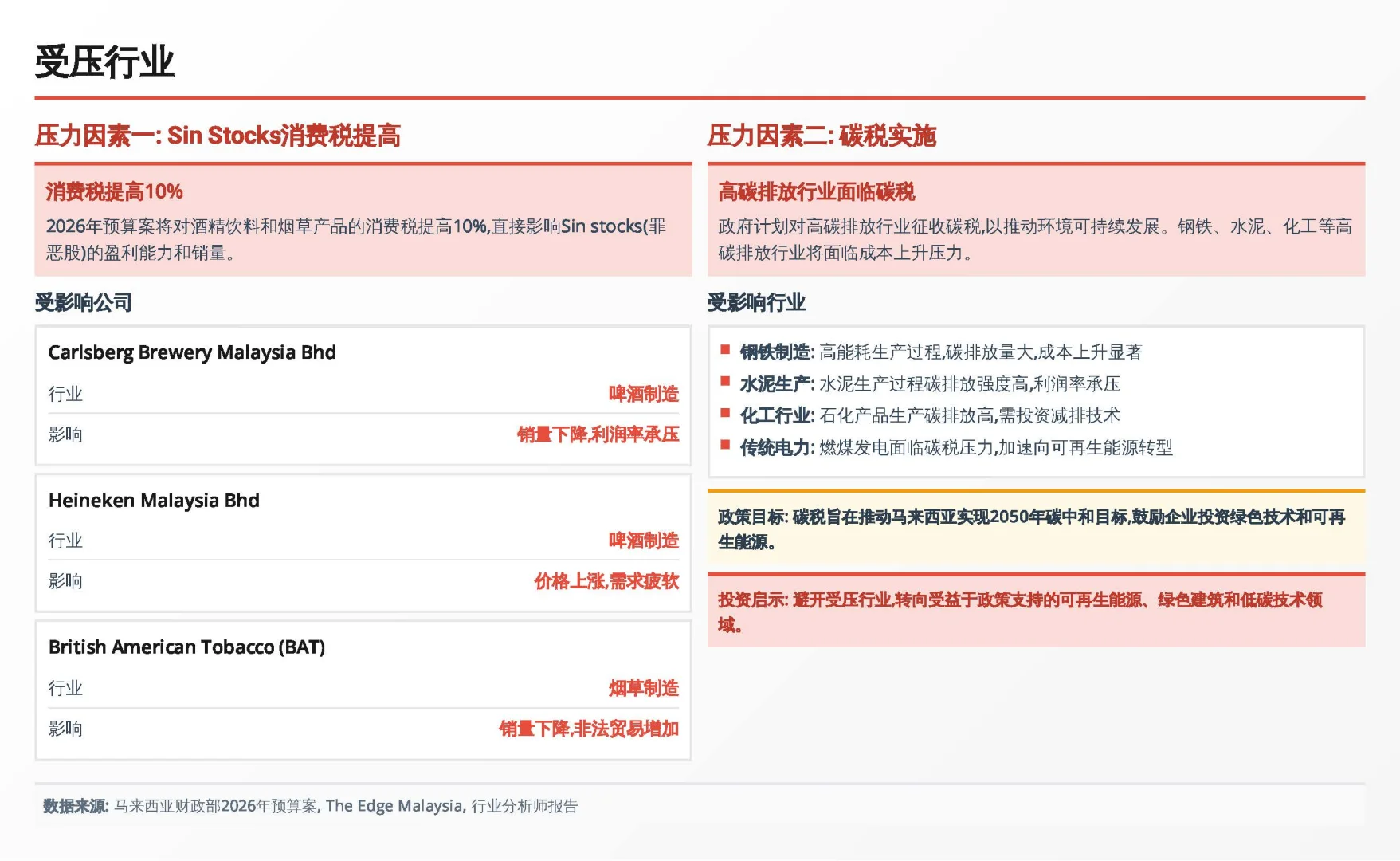The height and width of the screenshot is (861, 1400).
Task: Click British American Tobacco (BAT) name
Action: pyautogui.click(x=186, y=647)
